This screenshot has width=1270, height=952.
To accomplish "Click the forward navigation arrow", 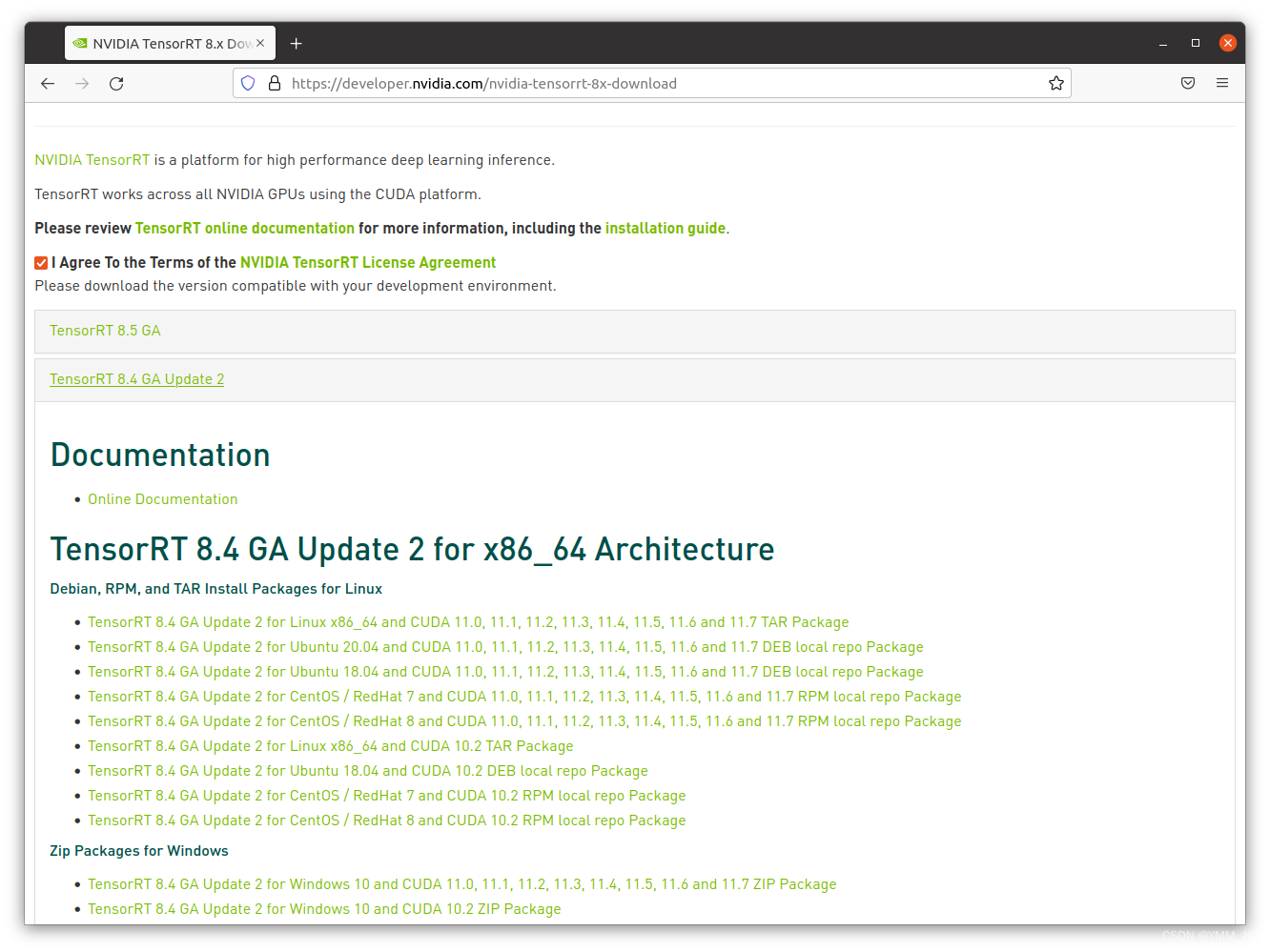I will (82, 83).
